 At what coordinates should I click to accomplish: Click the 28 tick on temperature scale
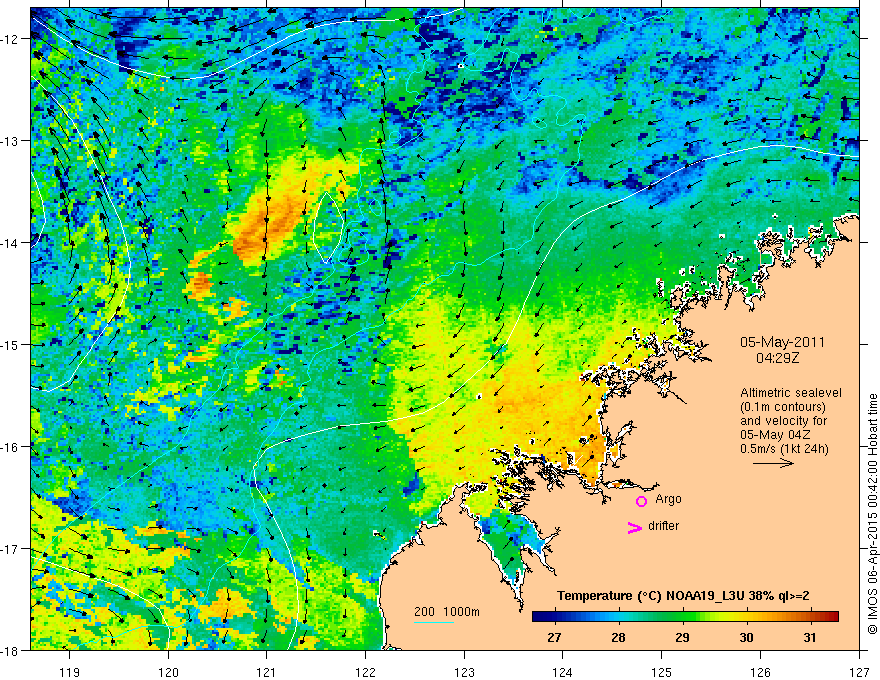tap(618, 637)
